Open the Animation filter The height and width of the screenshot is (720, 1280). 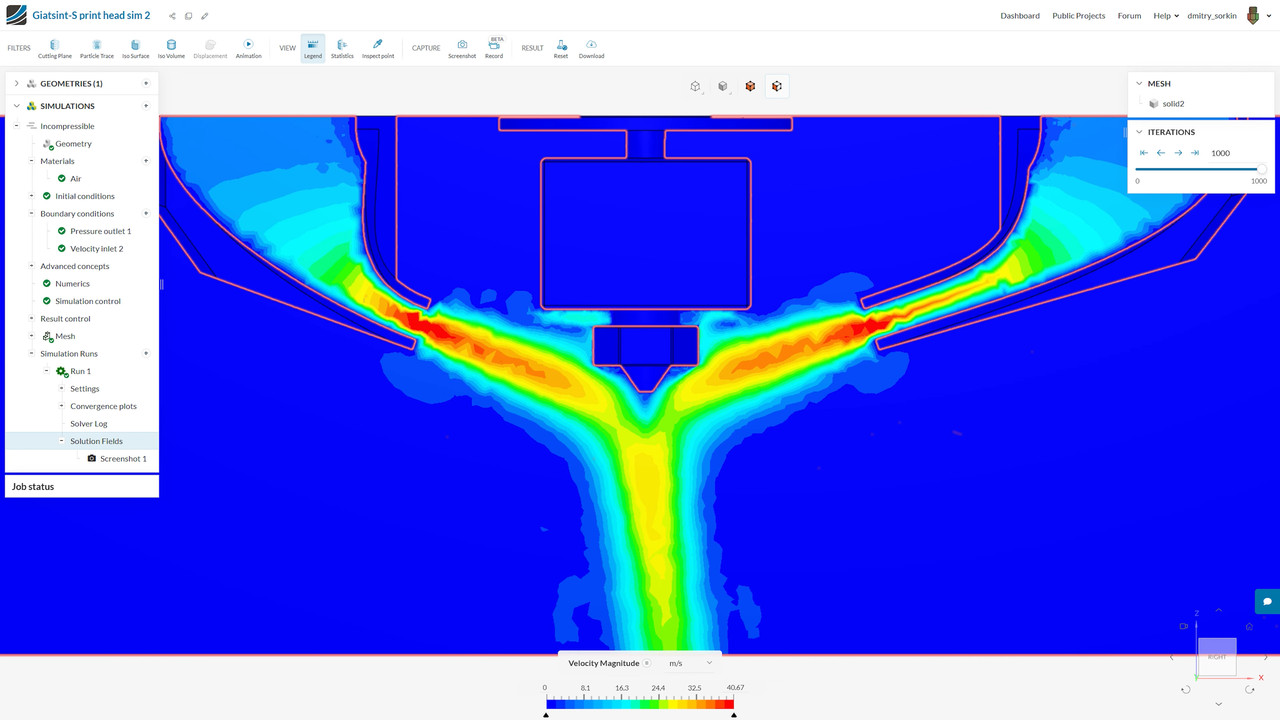coord(249,49)
